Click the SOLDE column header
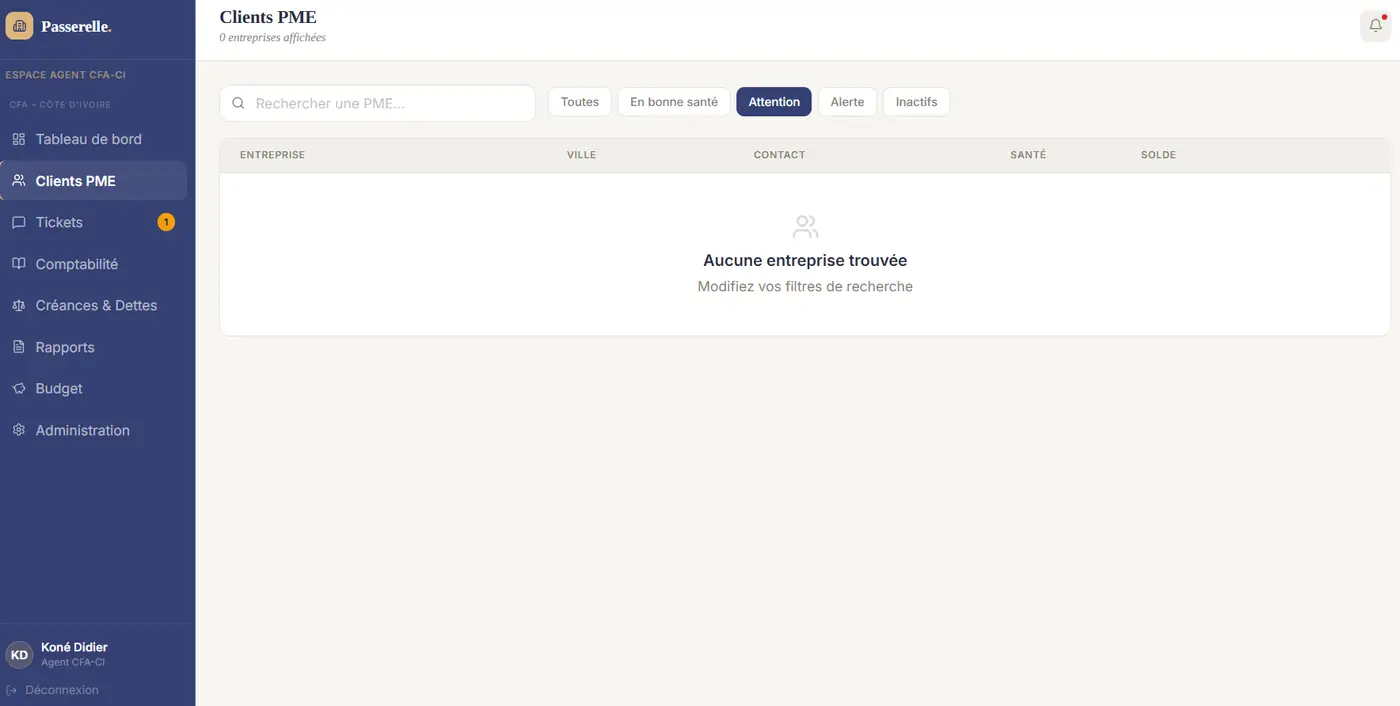This screenshot has width=1400, height=706. tap(1158, 155)
